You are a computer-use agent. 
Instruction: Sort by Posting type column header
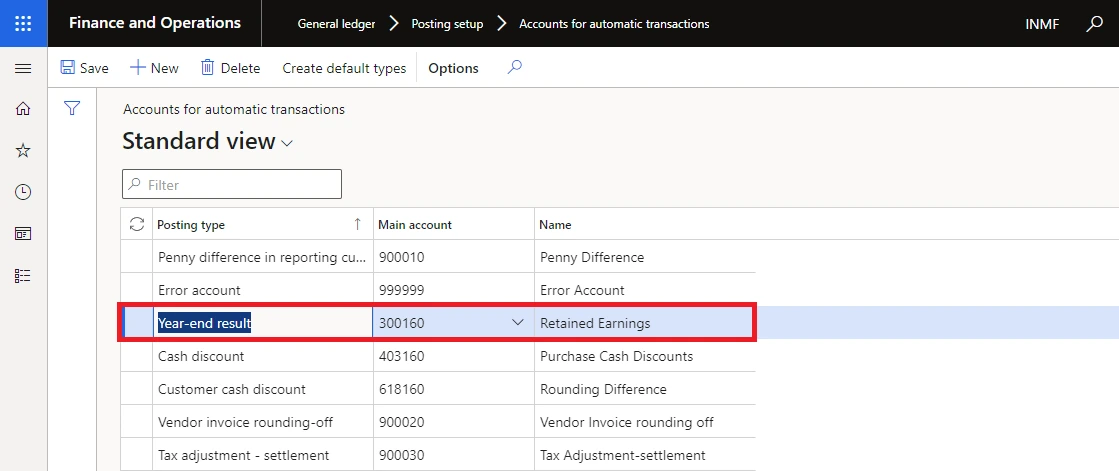coord(263,224)
